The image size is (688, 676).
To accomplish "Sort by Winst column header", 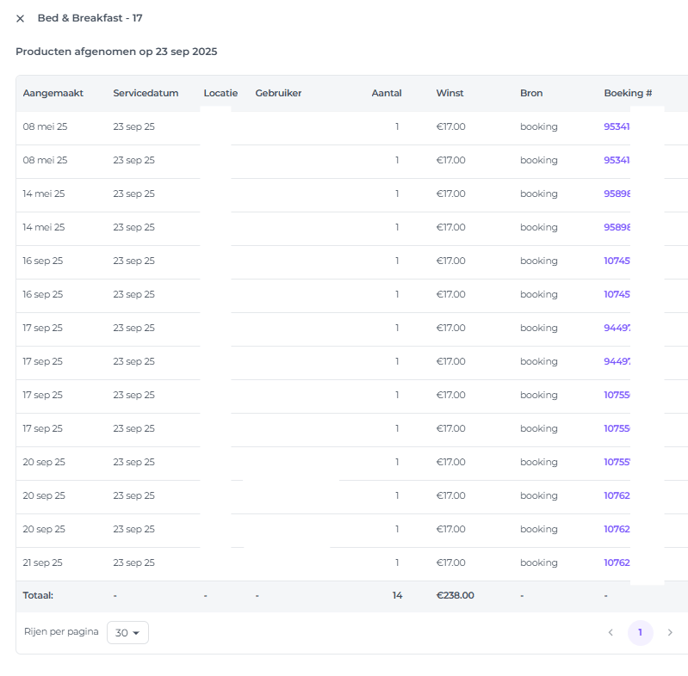I will point(450,93).
